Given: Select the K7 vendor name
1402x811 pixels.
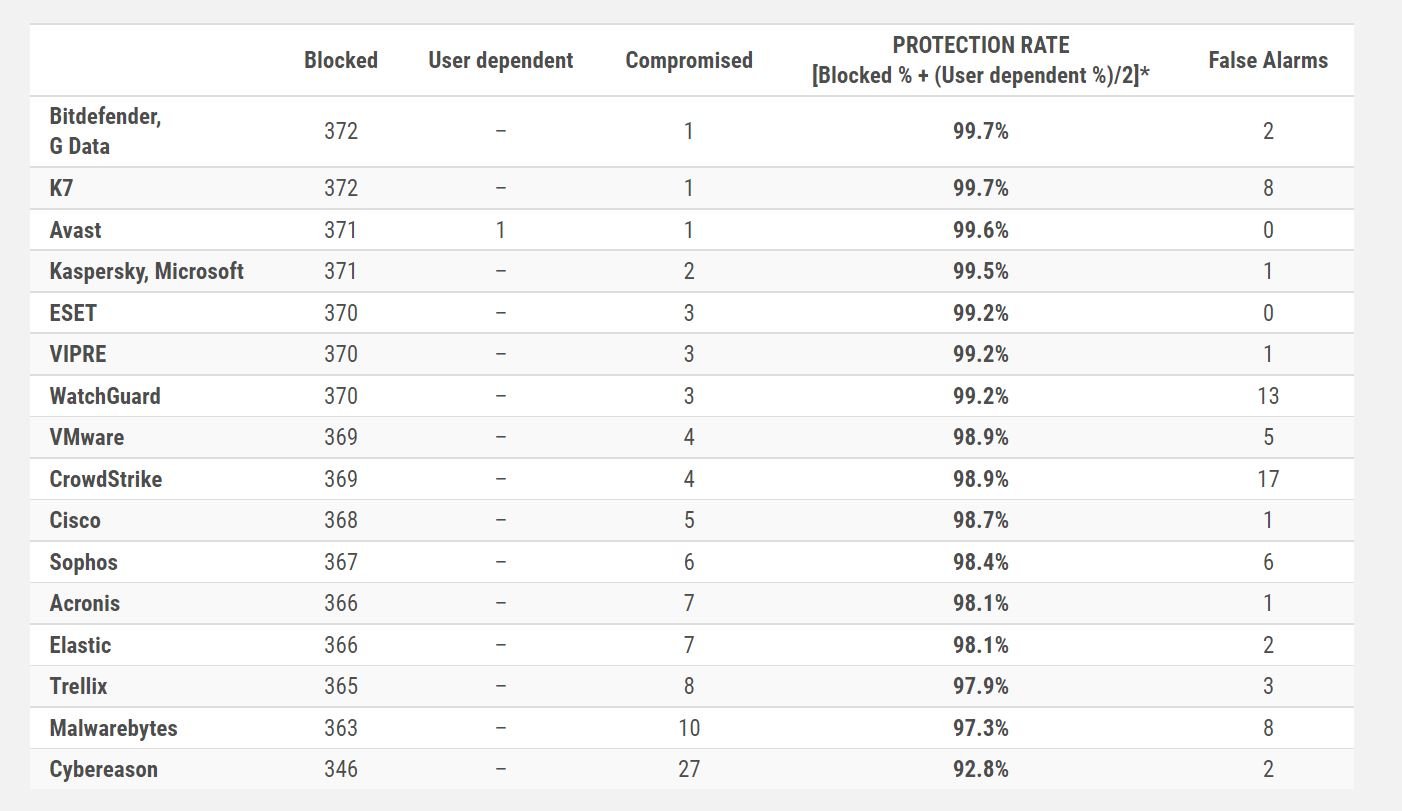Looking at the screenshot, I should [61, 188].
